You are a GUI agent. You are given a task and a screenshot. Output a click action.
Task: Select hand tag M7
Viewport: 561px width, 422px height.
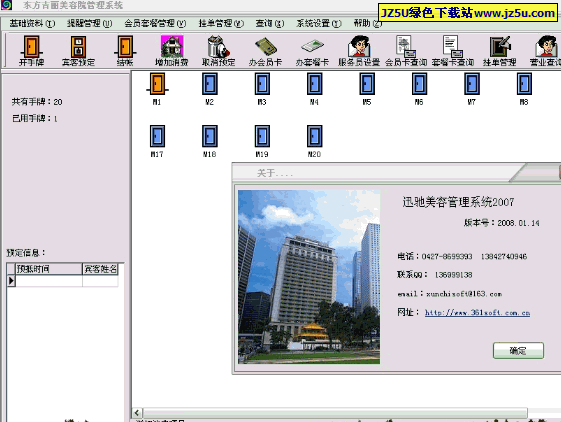click(x=472, y=89)
